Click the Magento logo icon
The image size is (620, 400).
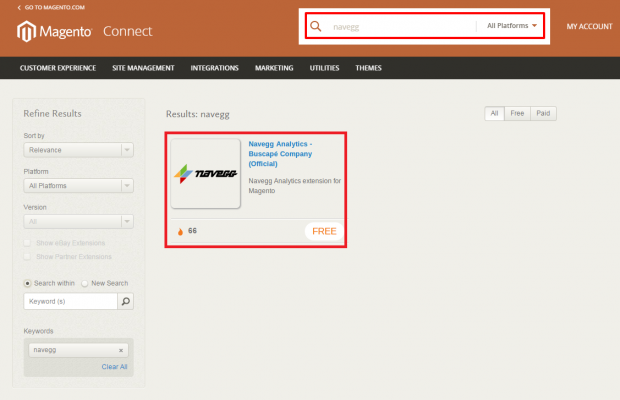click(x=26, y=31)
